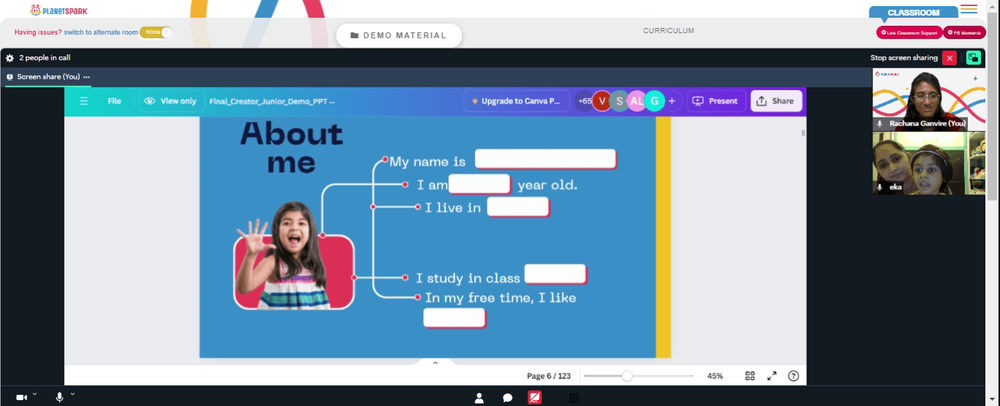This screenshot has height=406, width=1000.
Task: Expand camera options chevron
Action: (x=34, y=395)
